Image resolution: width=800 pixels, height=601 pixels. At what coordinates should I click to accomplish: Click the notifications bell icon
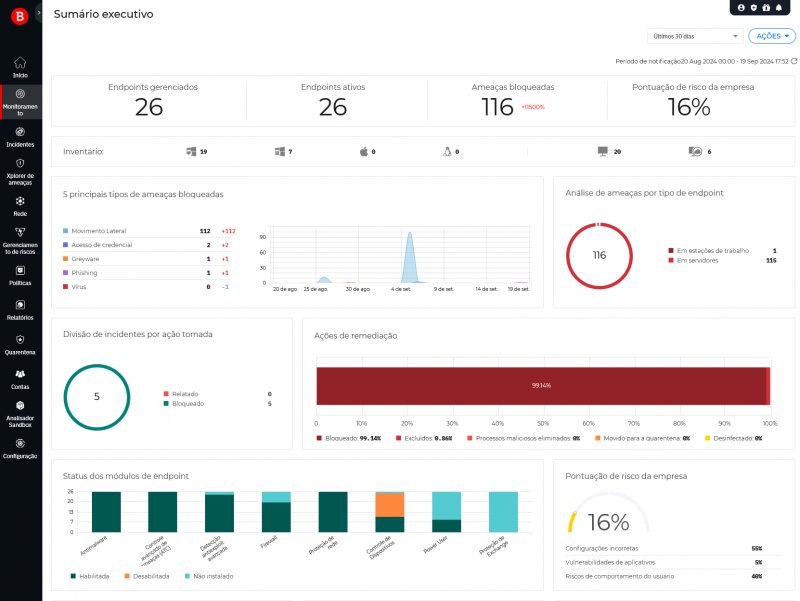779,8
